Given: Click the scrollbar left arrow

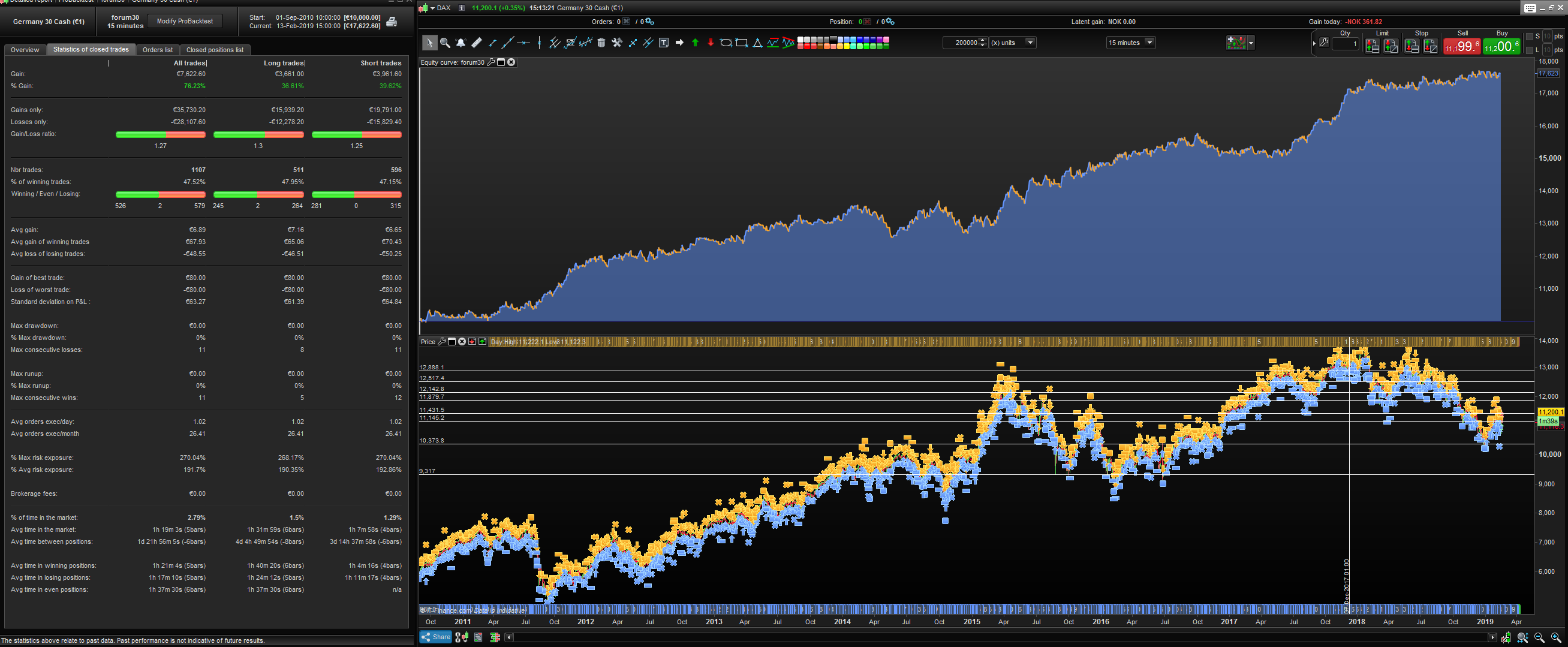Looking at the screenshot, I should pos(509,637).
